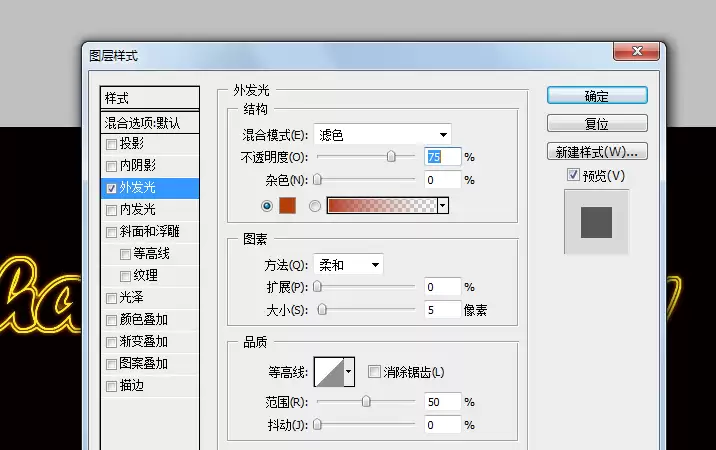This screenshot has width=716, height=450.
Task: Click the 确定 OK button
Action: coord(597,96)
